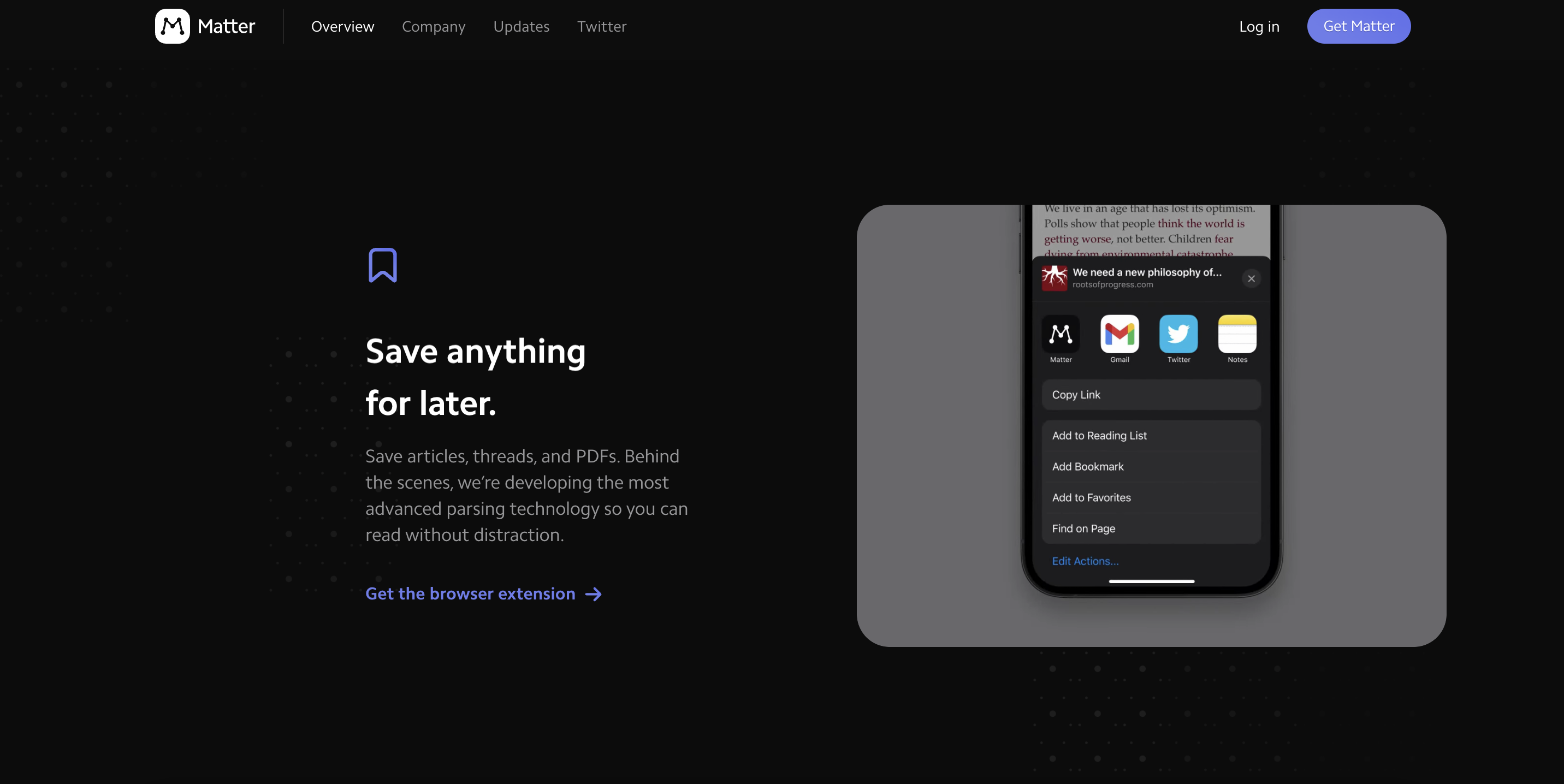Click the Overview navigation tab
Viewport: 1564px width, 784px height.
point(343,26)
